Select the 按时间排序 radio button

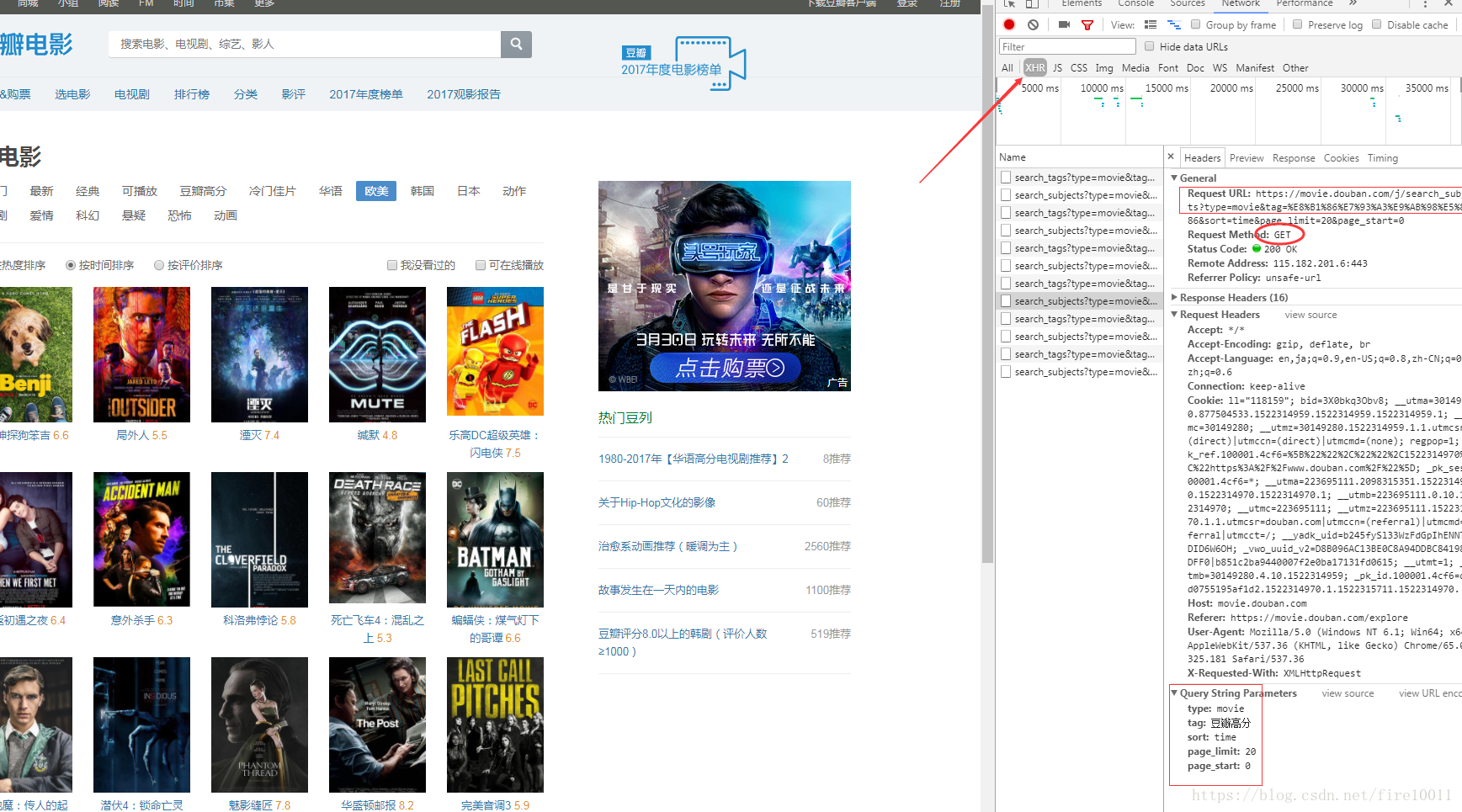tap(71, 265)
